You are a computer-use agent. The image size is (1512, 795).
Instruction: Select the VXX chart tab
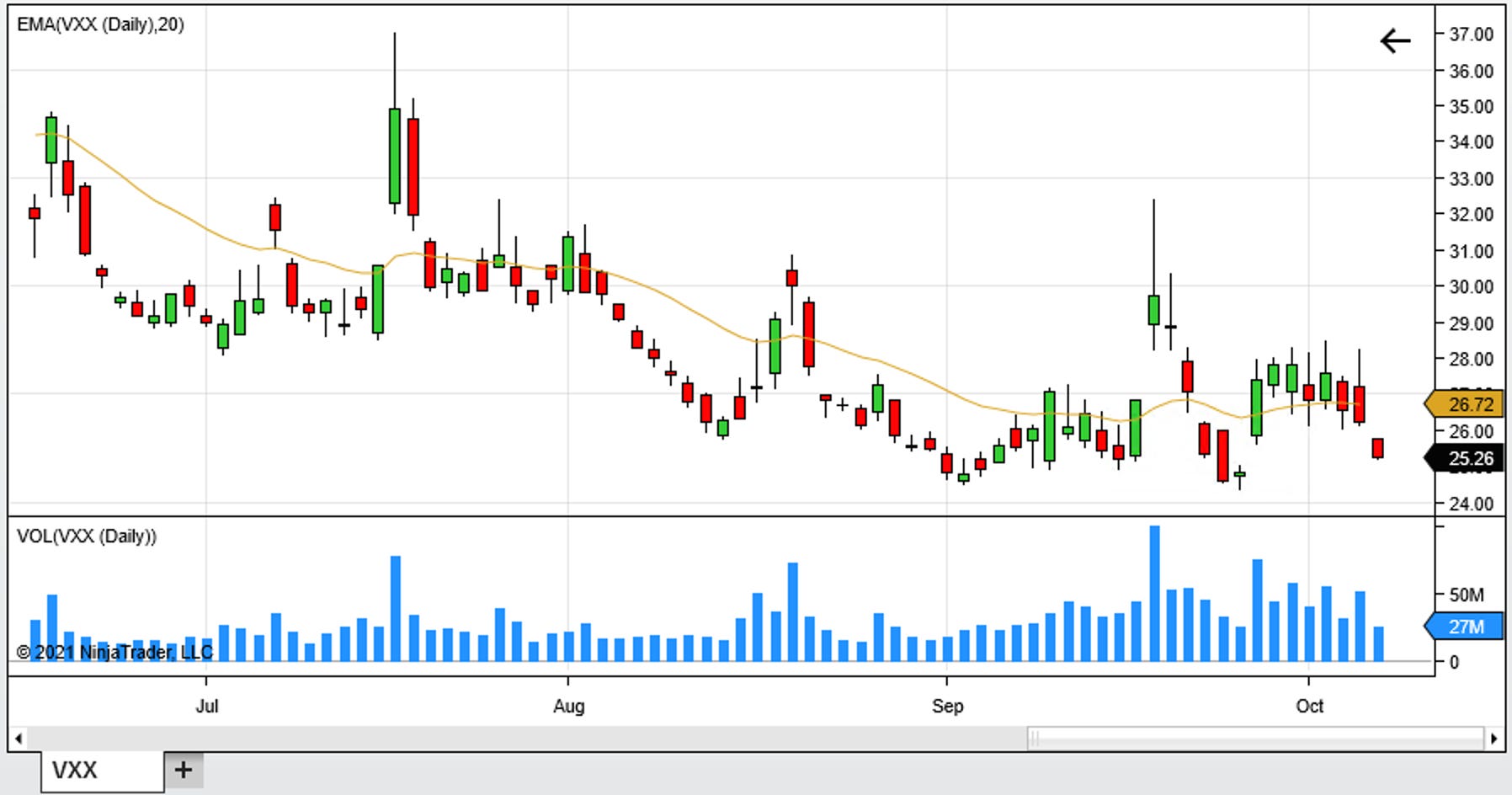[x=102, y=771]
